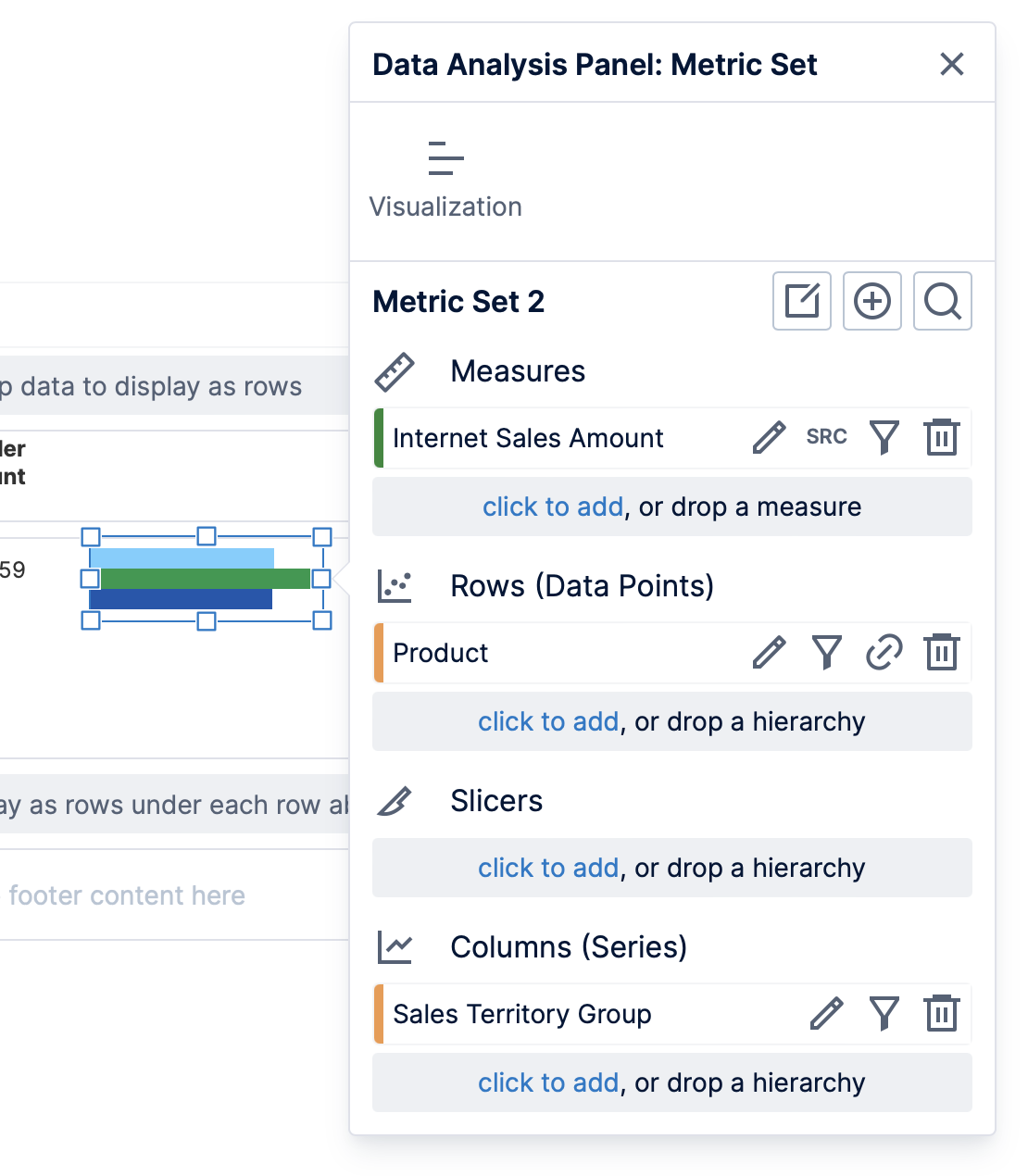This screenshot has width=1028, height=1176.
Task: Click to add a measure
Action: pyautogui.click(x=552, y=507)
